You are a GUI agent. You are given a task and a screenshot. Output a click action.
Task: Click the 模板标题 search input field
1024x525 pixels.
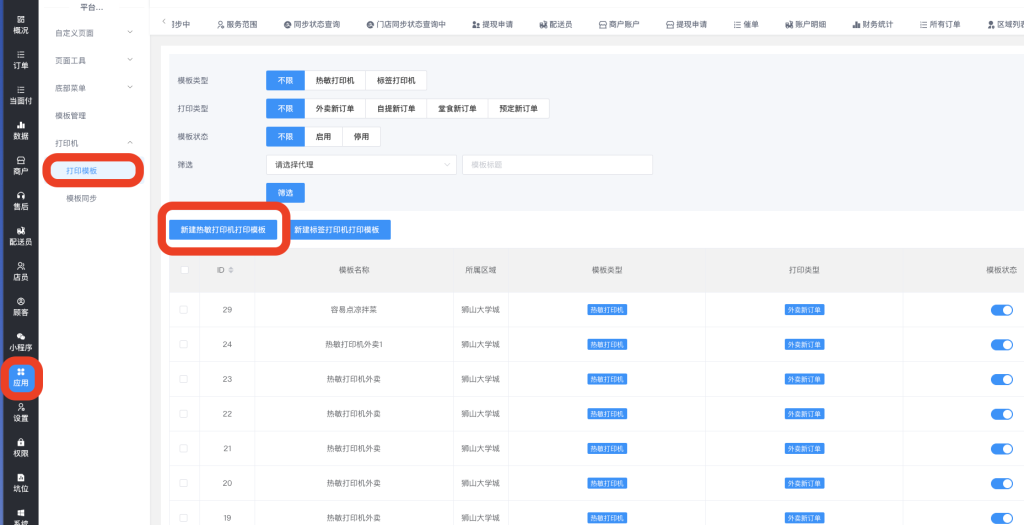(x=557, y=165)
